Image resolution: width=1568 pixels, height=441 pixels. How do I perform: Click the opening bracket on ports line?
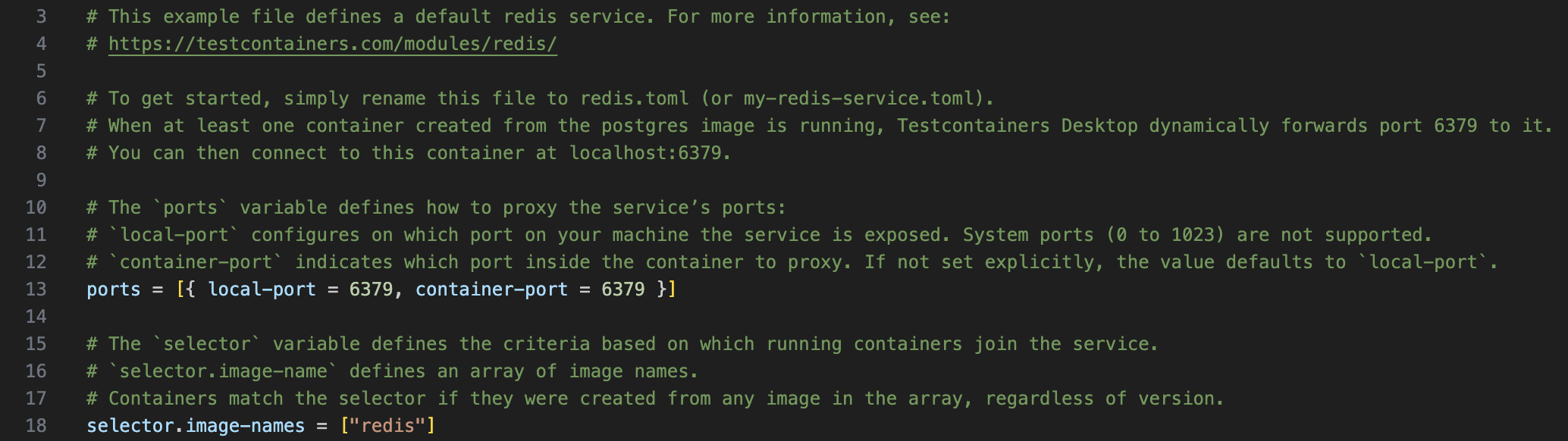tap(180, 289)
